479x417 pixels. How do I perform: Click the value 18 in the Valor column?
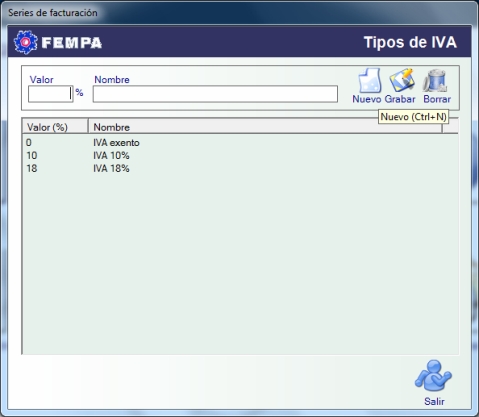[32, 168]
